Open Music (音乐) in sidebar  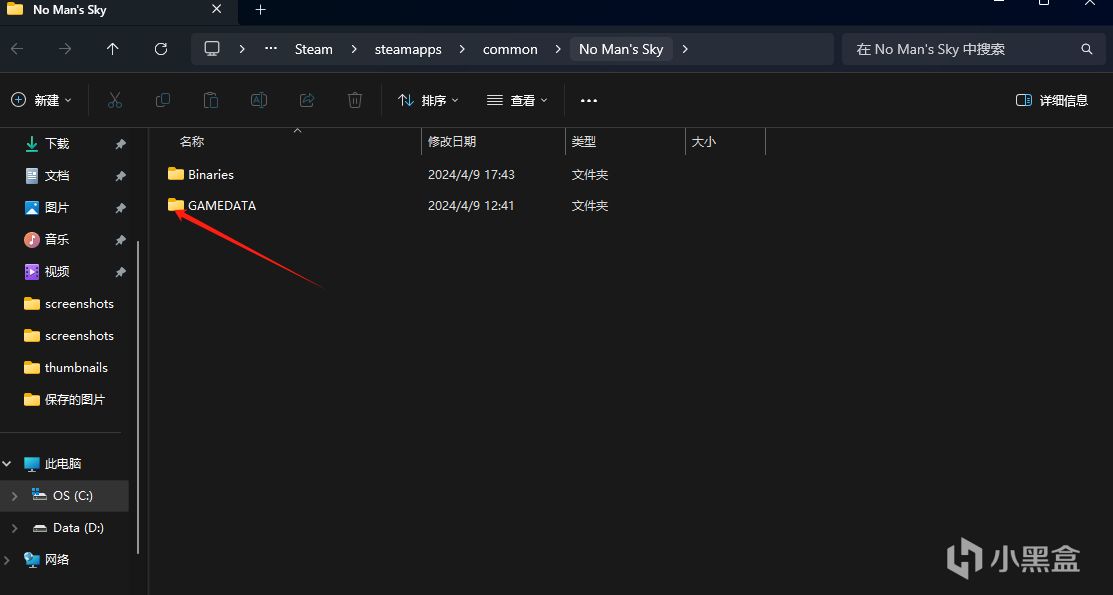click(57, 239)
